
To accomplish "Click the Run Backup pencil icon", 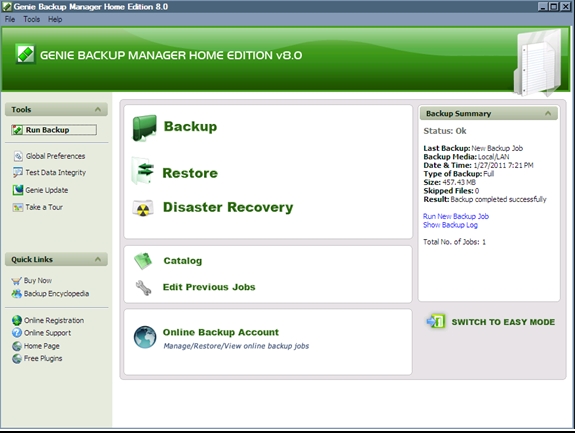I will point(17,130).
